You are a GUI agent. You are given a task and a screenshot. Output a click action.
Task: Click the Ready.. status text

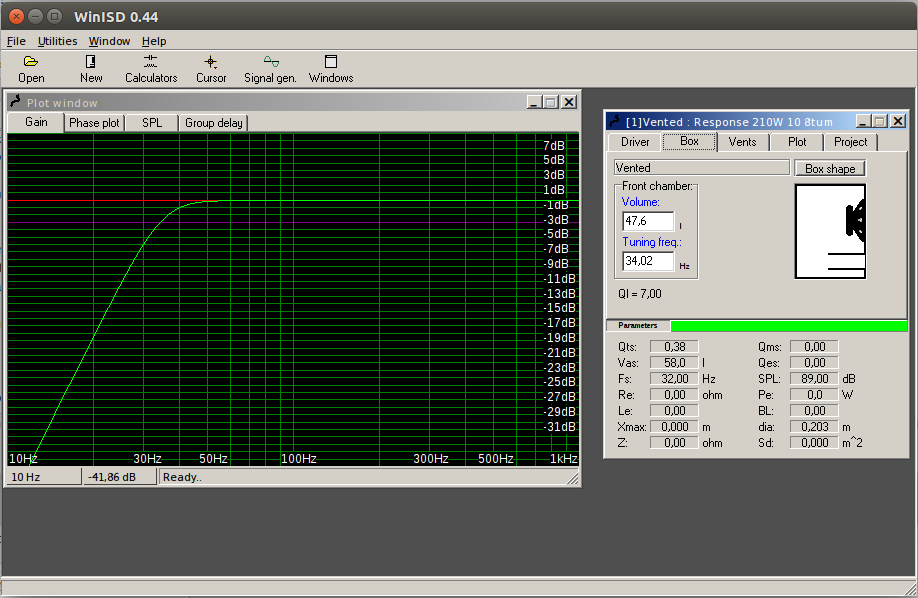coord(182,477)
